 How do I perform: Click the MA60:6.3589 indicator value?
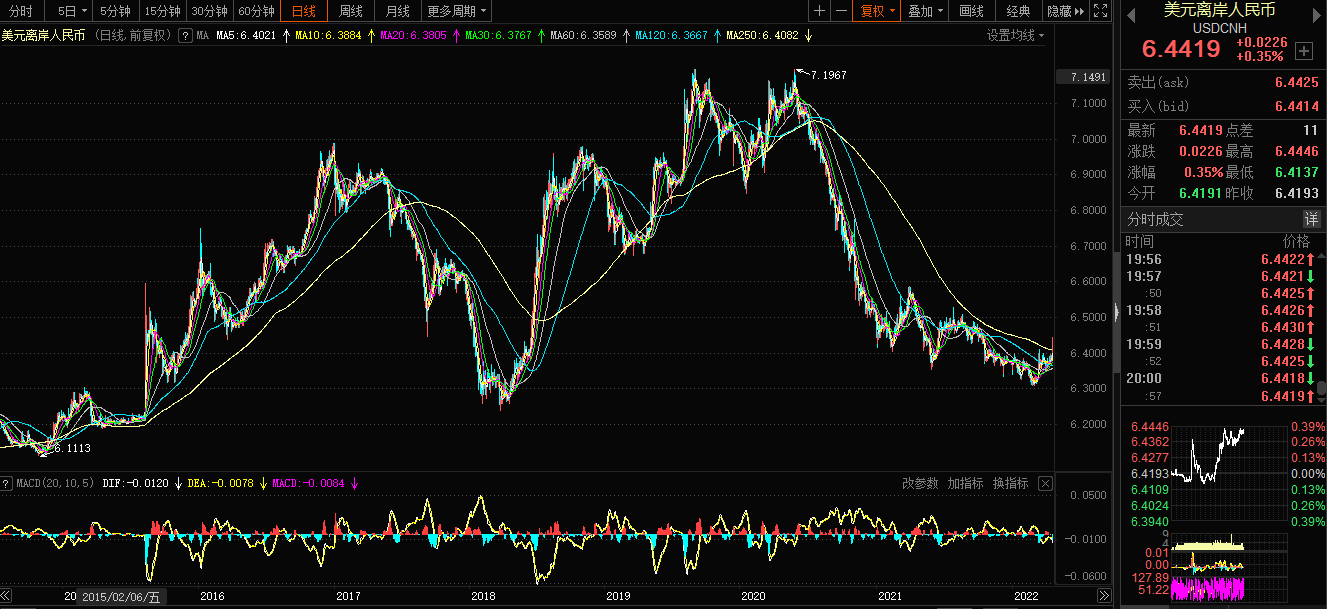[x=583, y=36]
